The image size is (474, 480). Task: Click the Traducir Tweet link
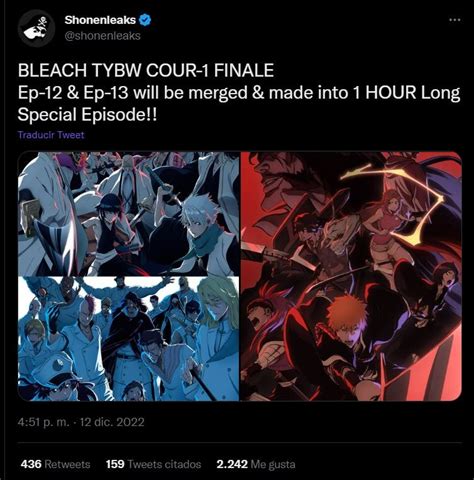51,135
